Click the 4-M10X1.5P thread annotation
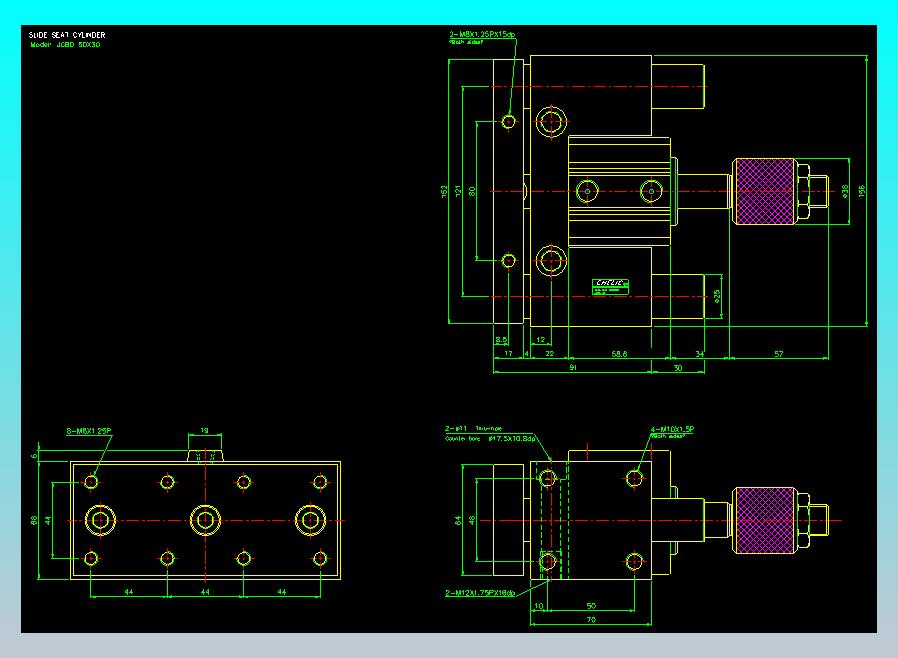The height and width of the screenshot is (658, 898). (672, 429)
